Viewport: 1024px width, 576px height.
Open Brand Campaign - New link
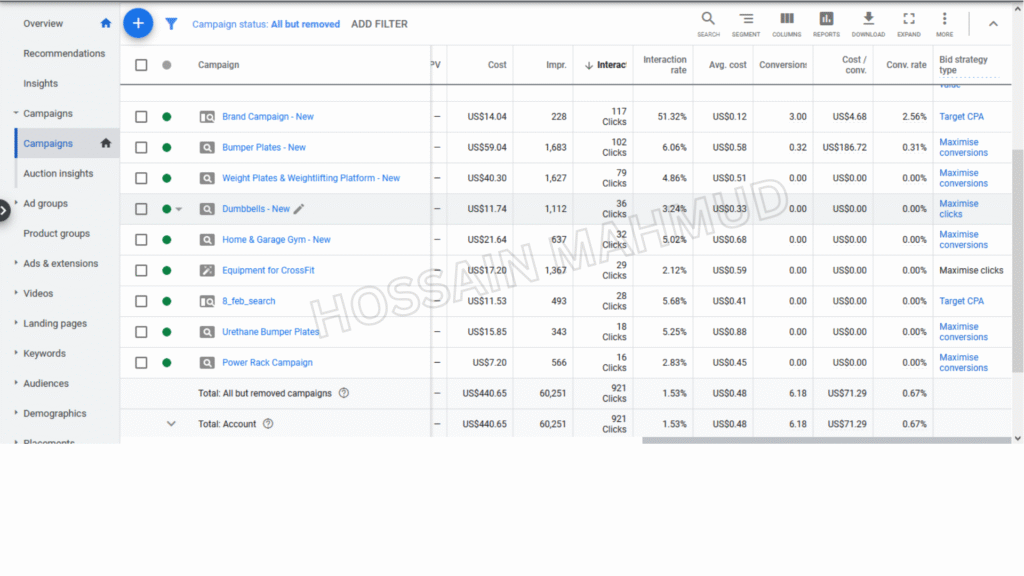pyautogui.click(x=268, y=117)
